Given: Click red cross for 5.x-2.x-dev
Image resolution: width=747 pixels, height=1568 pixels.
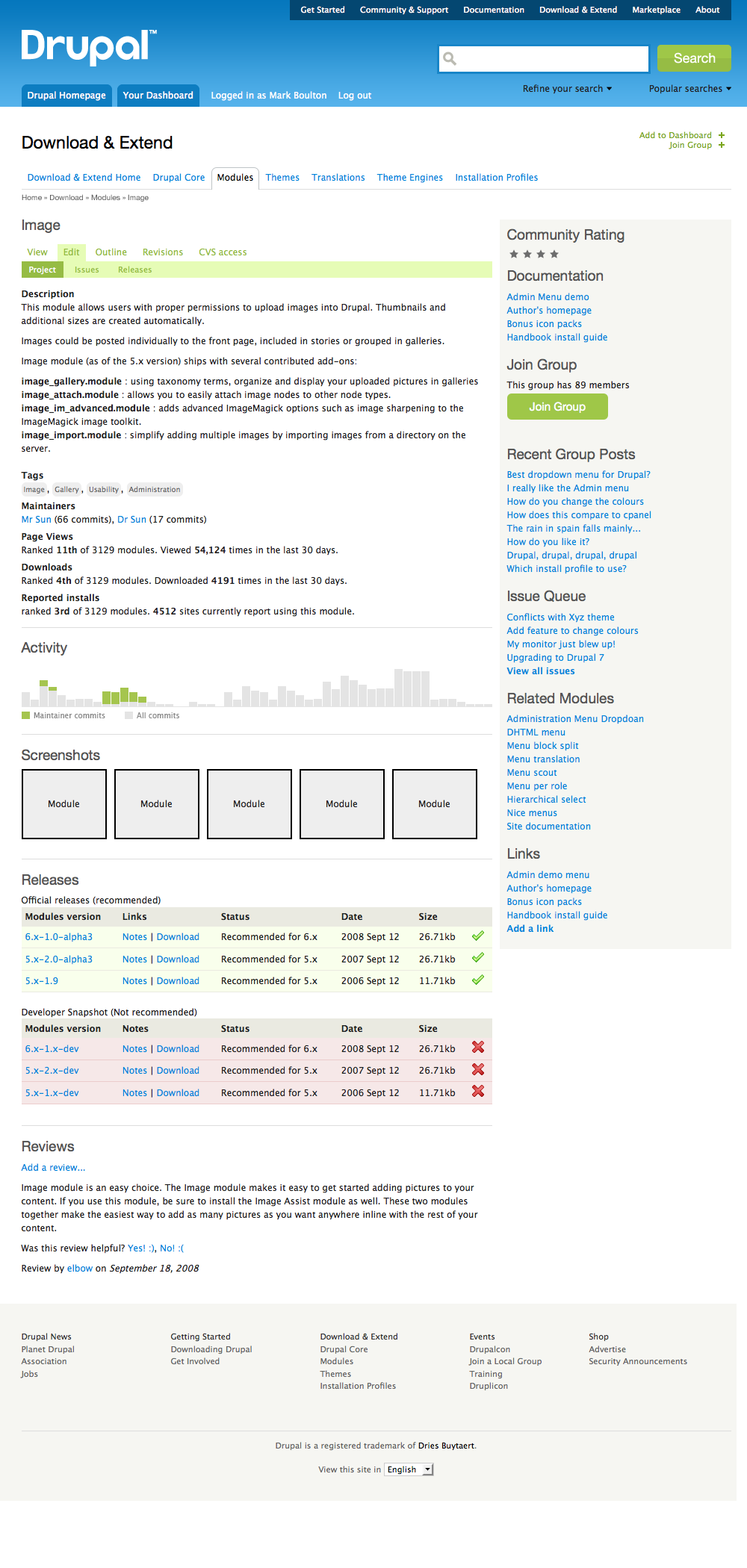Looking at the screenshot, I should point(478,1069).
